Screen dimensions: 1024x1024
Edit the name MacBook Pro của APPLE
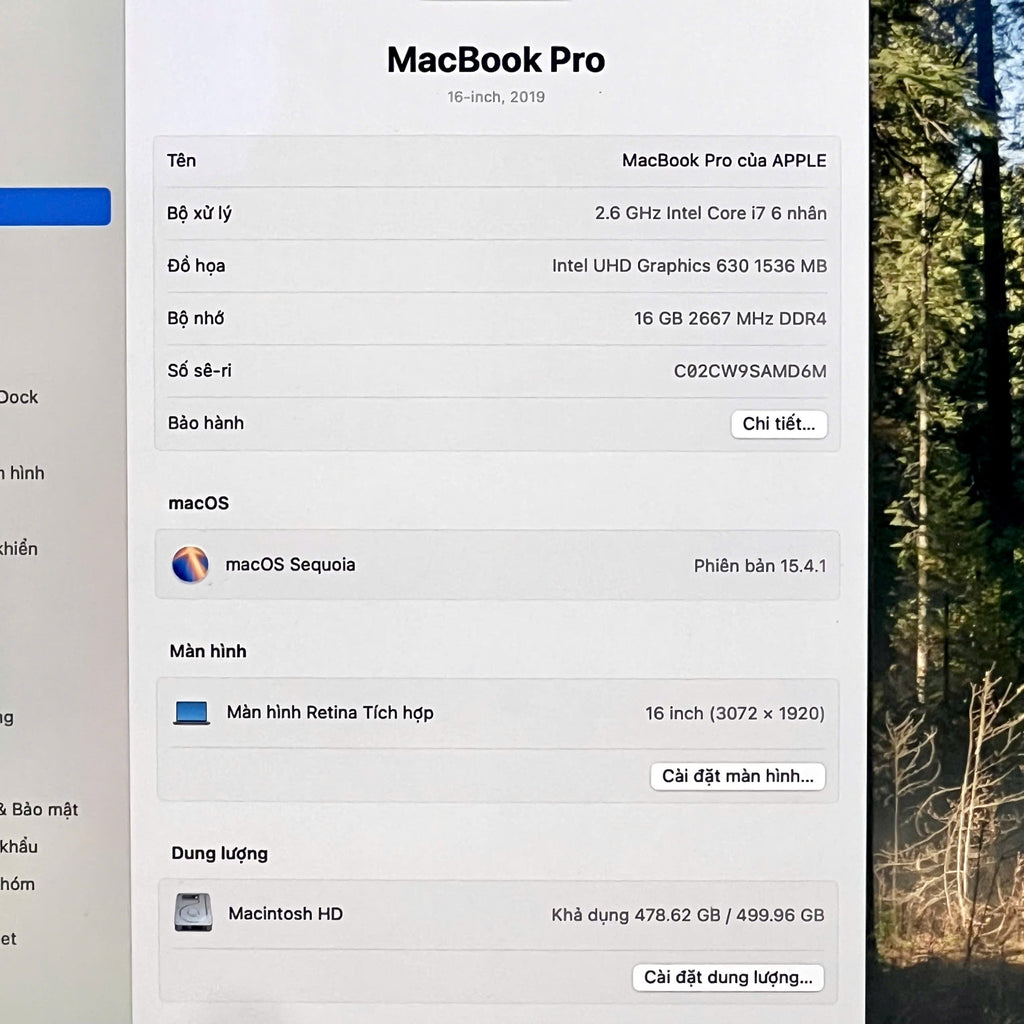point(723,161)
